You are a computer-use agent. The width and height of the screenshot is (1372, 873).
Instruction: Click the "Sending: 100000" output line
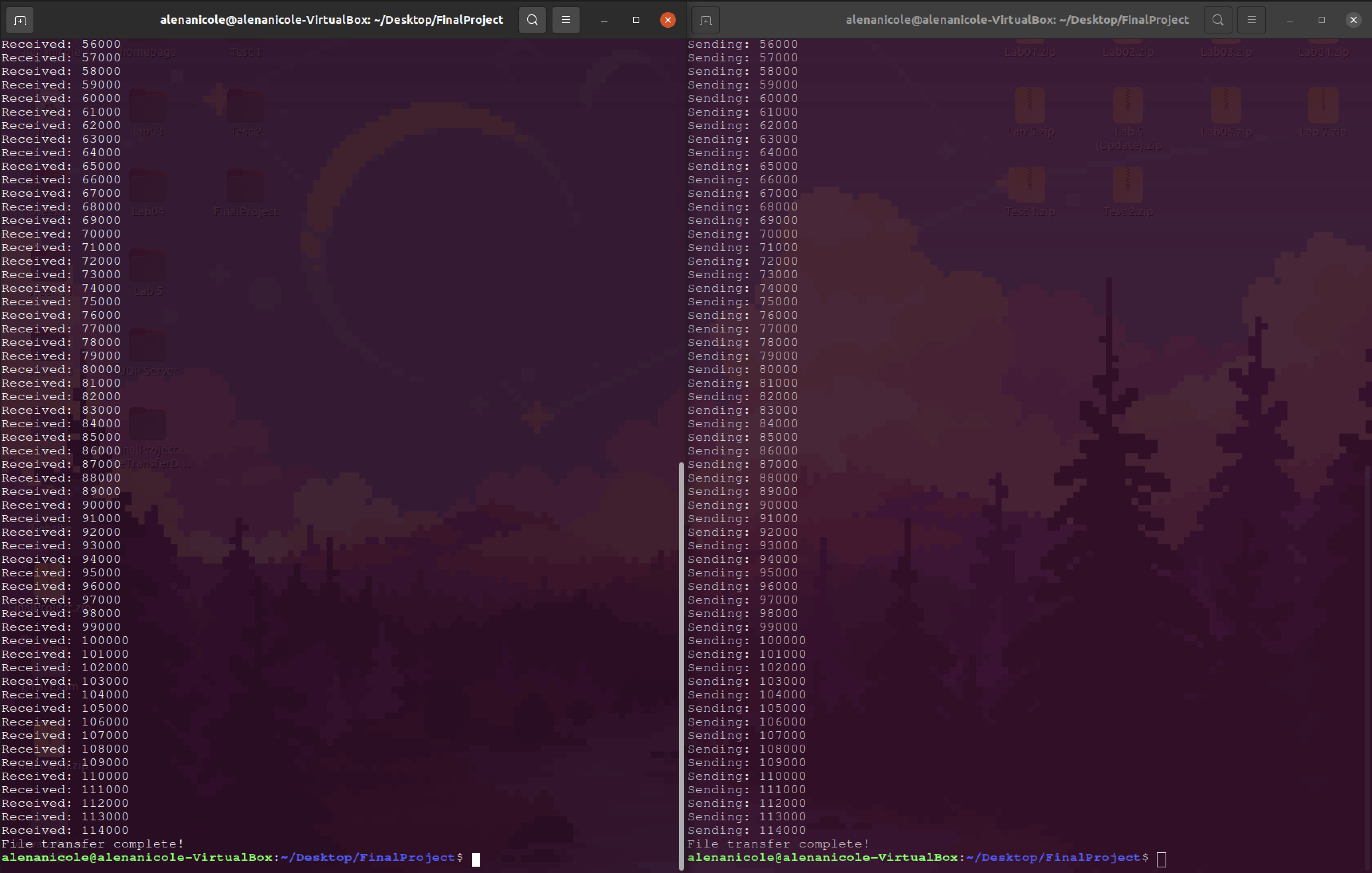(x=747, y=641)
